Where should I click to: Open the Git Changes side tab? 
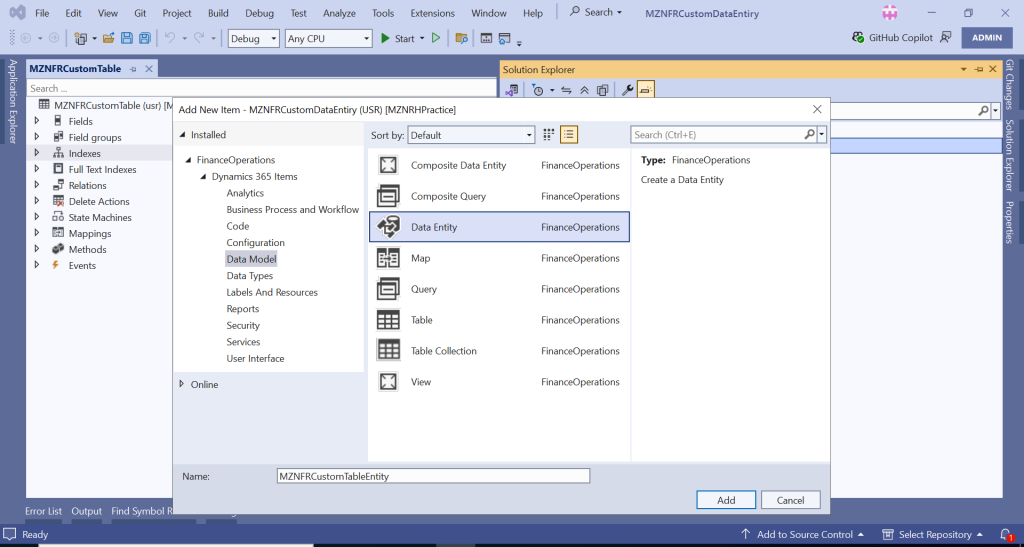click(1010, 85)
